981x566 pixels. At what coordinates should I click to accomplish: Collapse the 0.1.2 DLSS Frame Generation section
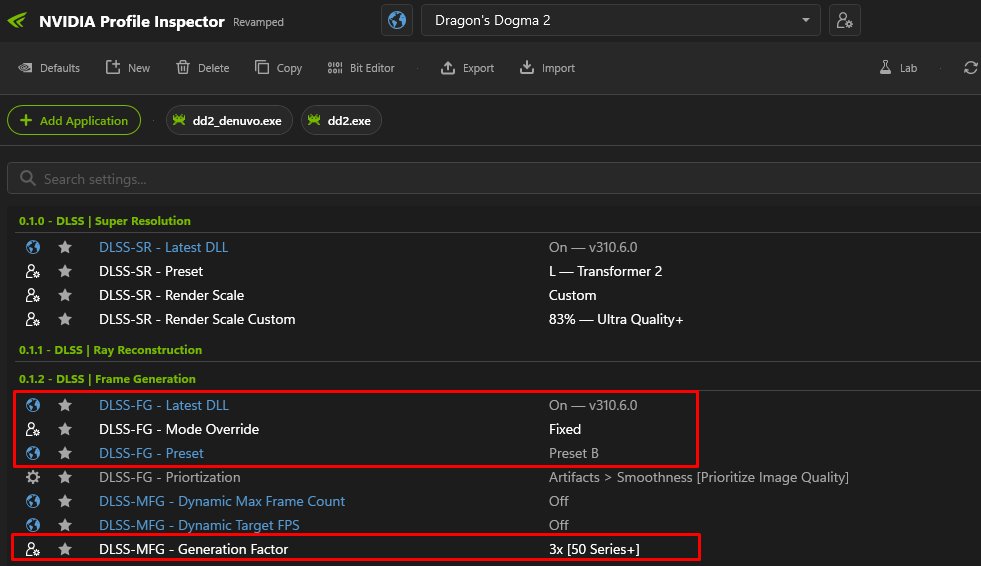[107, 378]
